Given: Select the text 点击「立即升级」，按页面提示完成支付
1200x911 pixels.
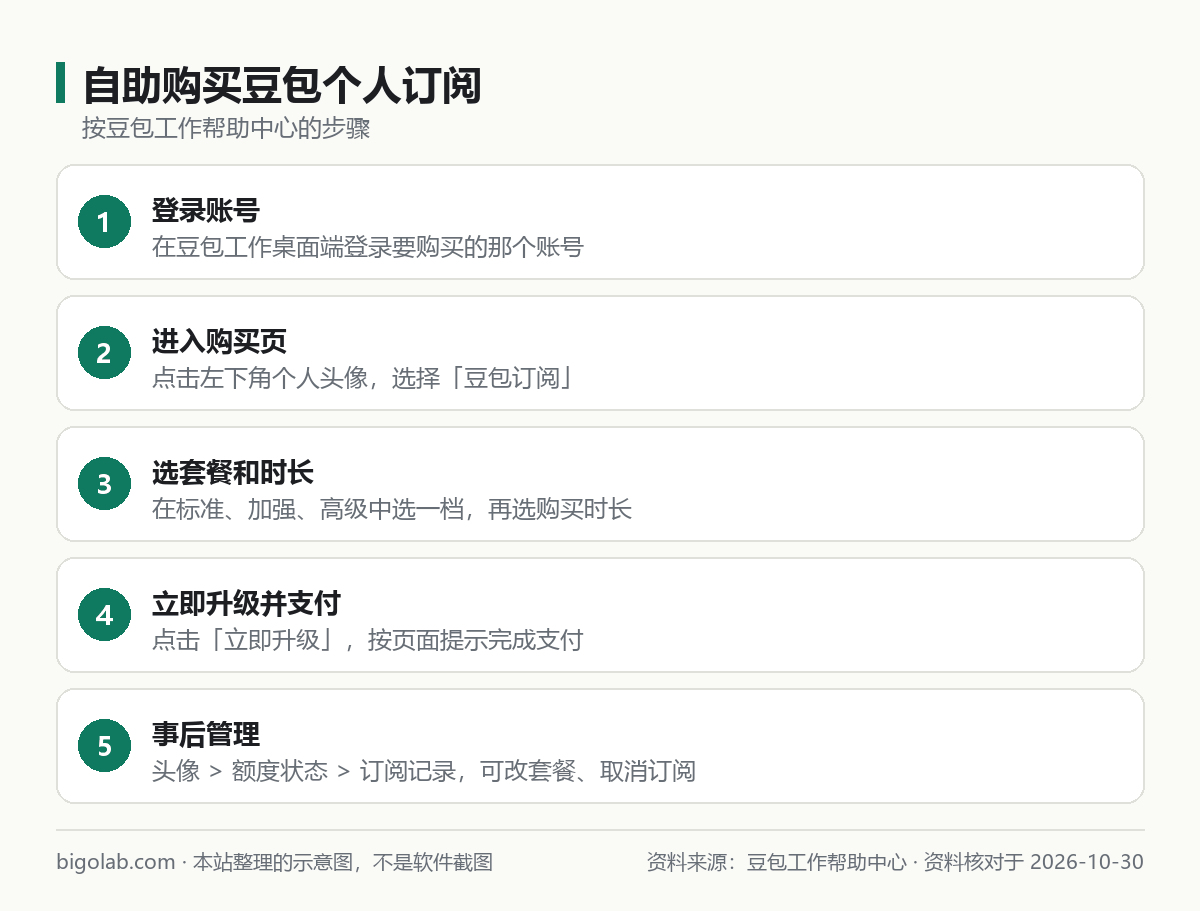Looking at the screenshot, I should (367, 640).
